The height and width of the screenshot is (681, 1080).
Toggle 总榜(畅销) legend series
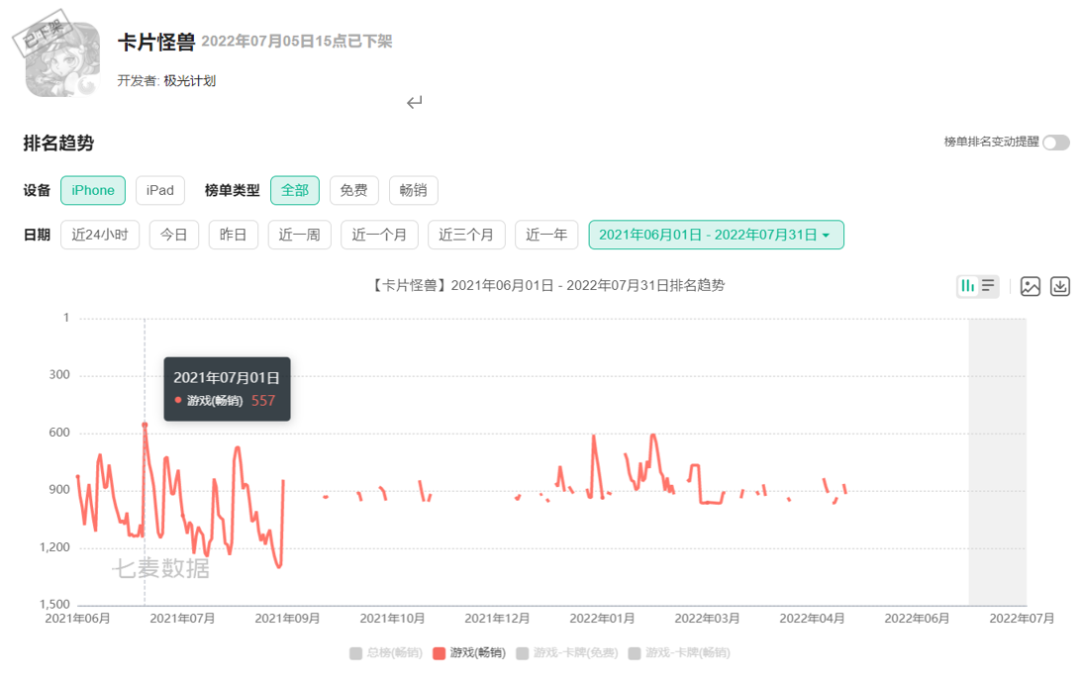[386, 653]
